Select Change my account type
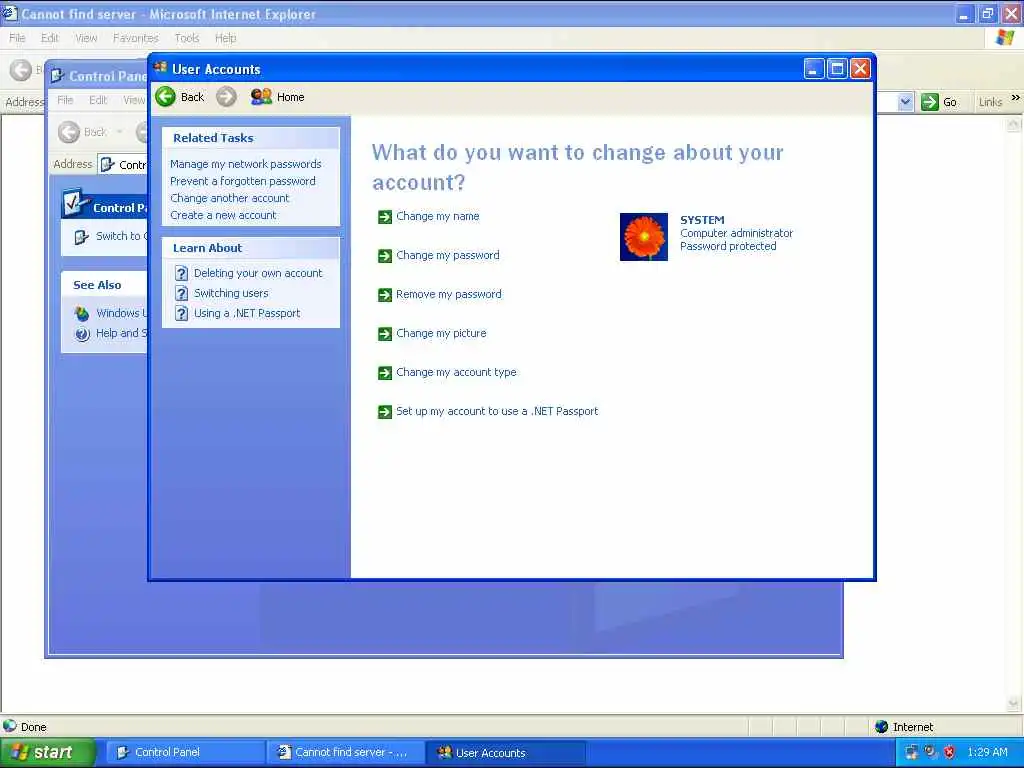The image size is (1024, 768). (x=456, y=372)
